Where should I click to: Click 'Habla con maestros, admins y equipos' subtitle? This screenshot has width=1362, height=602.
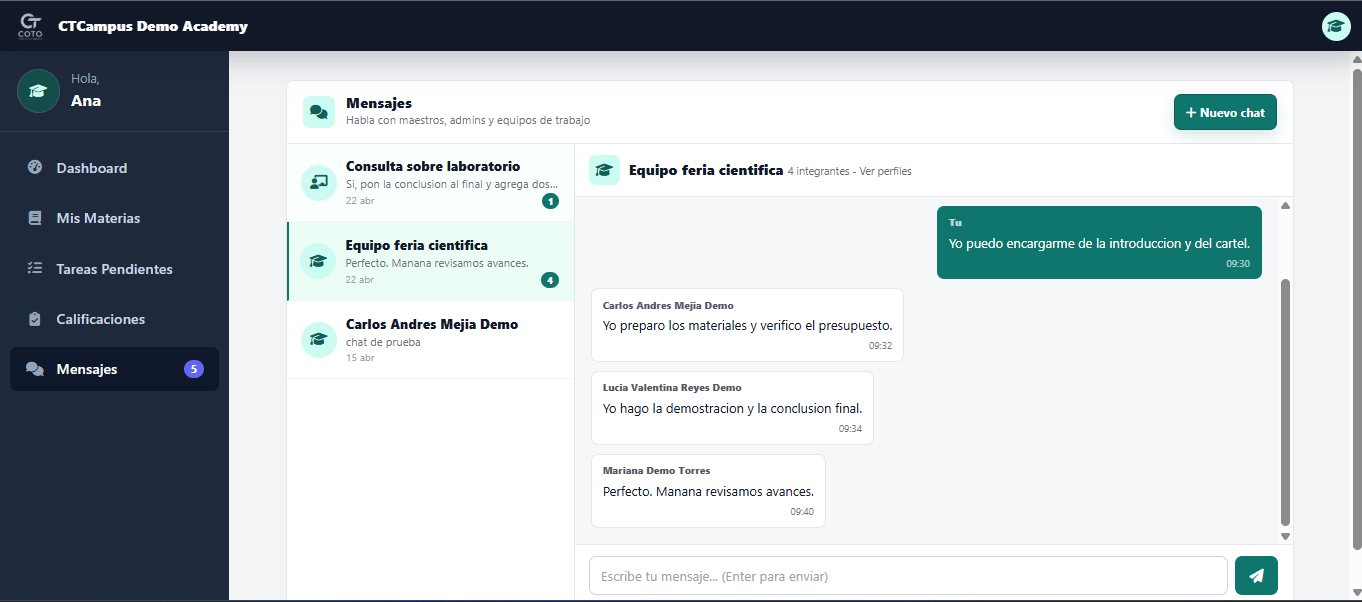[468, 120]
